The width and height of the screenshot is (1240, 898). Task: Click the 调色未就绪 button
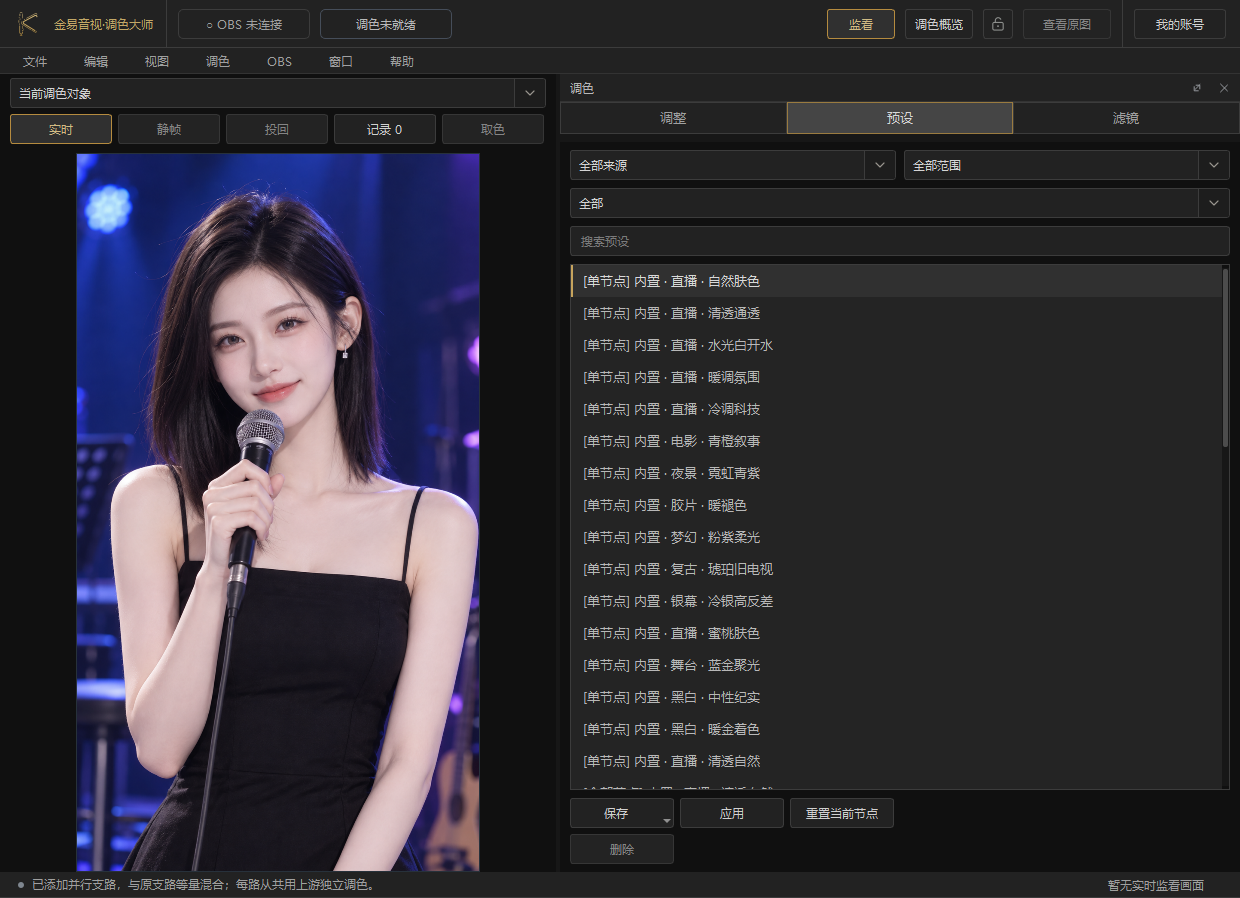tap(386, 24)
